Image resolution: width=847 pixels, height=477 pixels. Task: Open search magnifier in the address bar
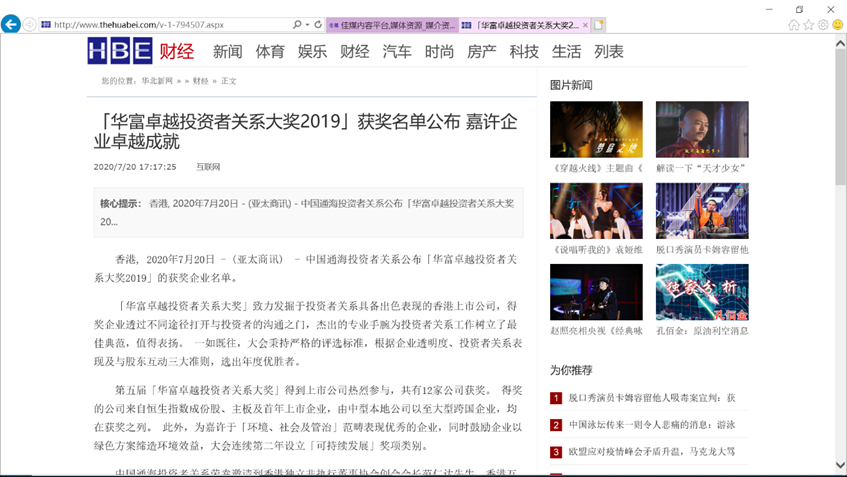click(297, 24)
